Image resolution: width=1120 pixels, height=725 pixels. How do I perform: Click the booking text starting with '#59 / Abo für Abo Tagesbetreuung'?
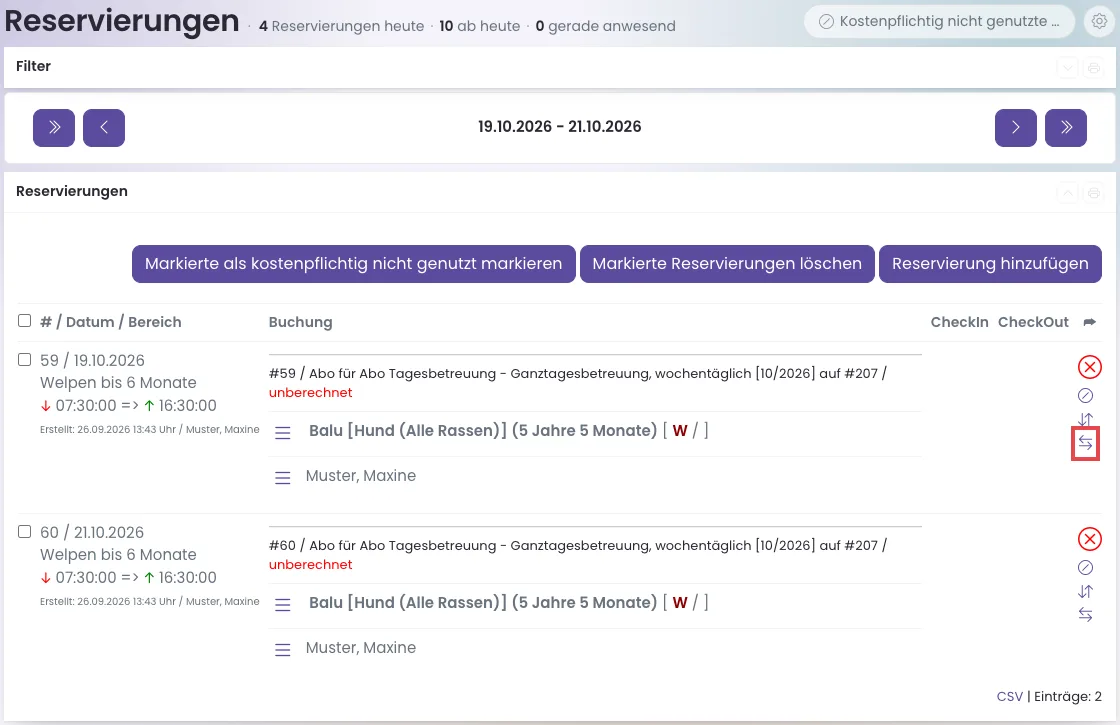click(578, 374)
